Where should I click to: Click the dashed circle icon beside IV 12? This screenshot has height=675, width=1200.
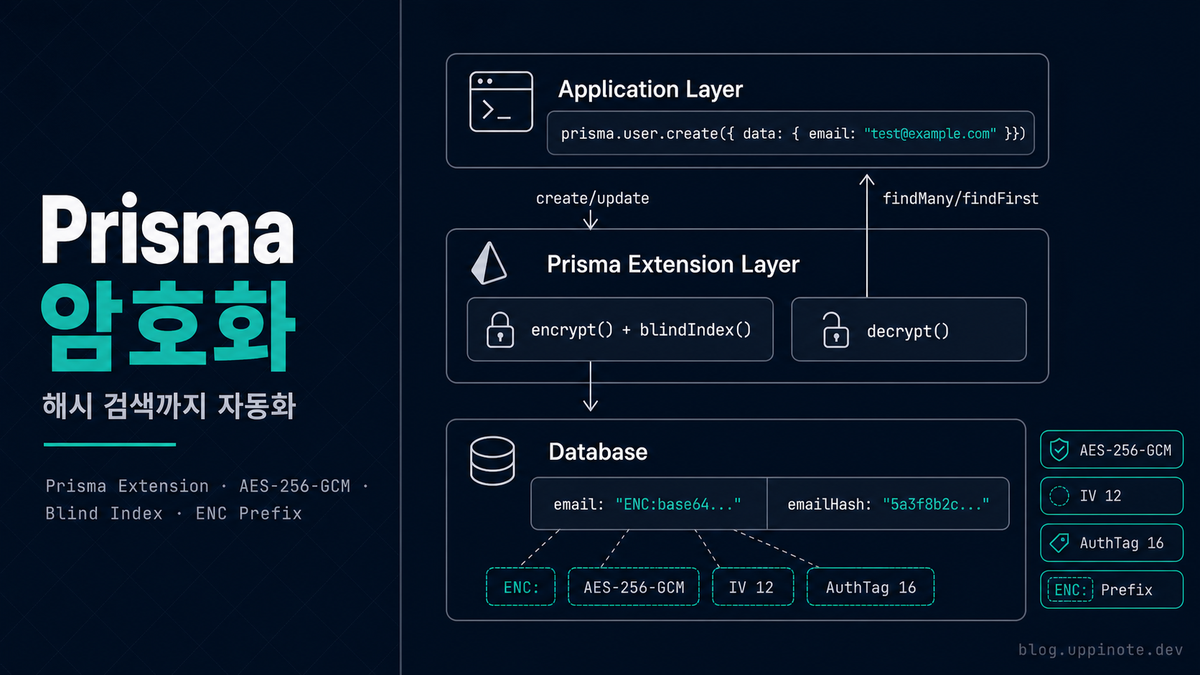pyautogui.click(x=1059, y=496)
